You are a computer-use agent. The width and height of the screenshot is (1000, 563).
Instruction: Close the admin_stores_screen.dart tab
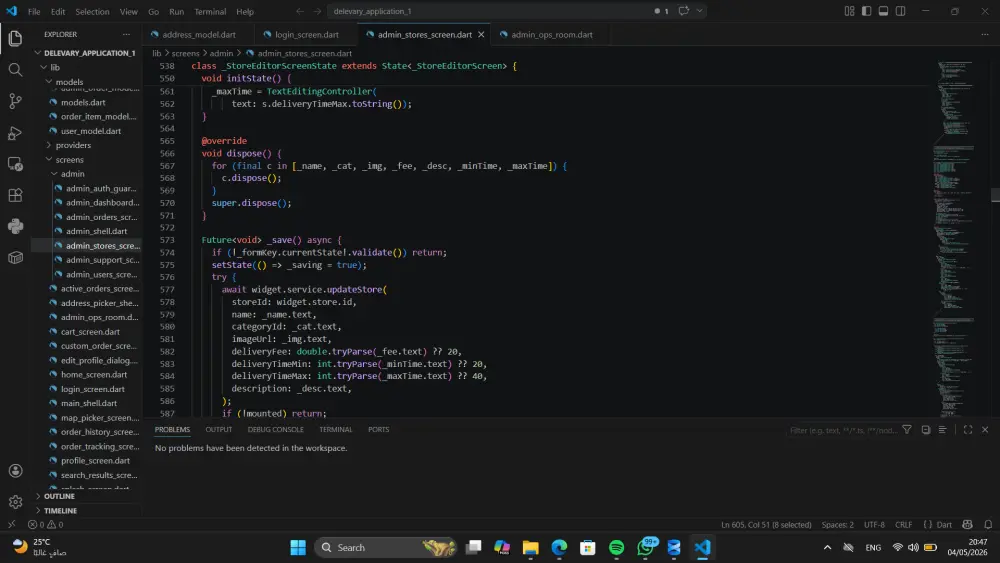coord(481,34)
